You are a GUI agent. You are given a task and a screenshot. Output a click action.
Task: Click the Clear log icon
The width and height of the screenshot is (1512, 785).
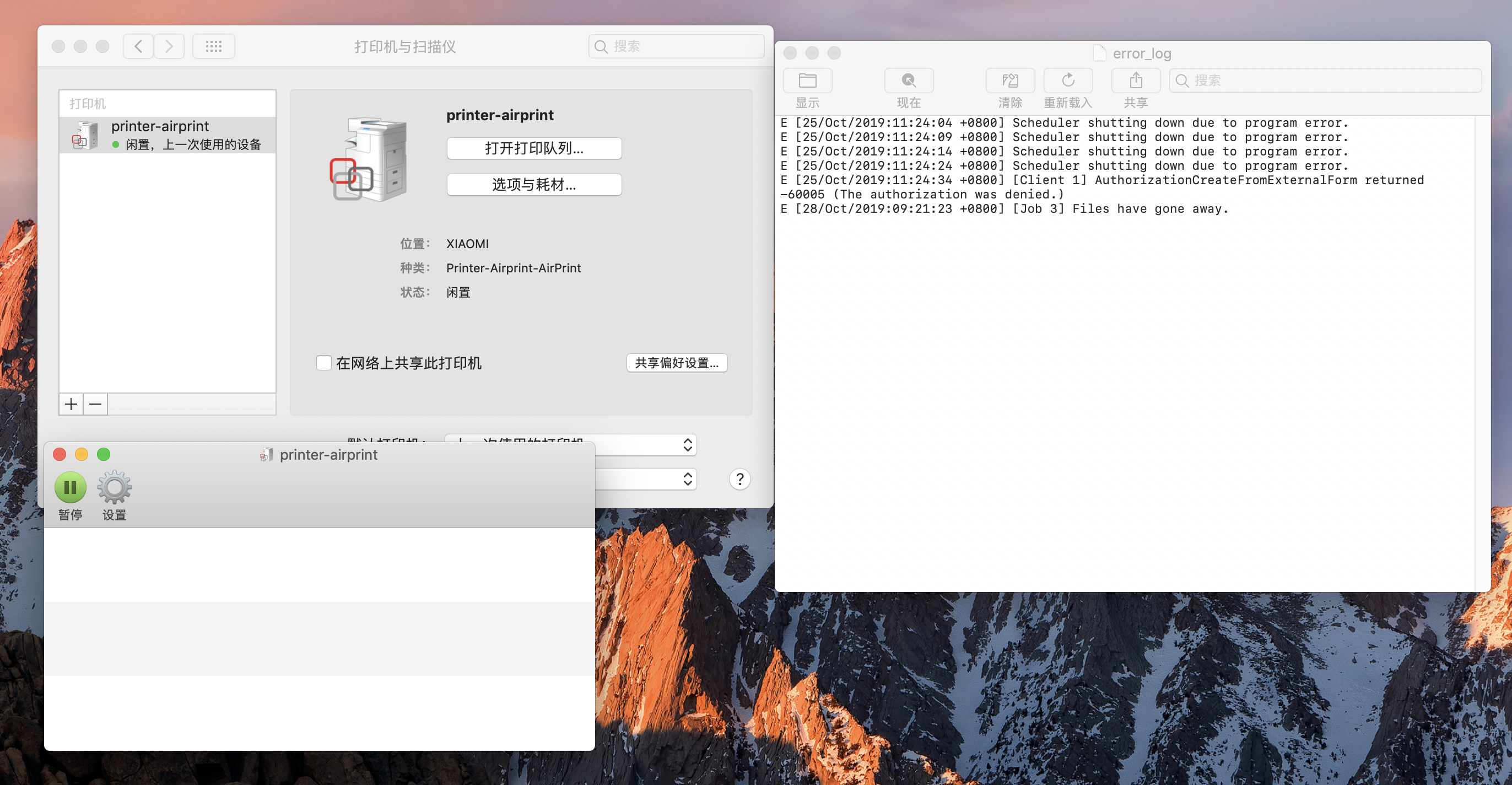[1009, 80]
